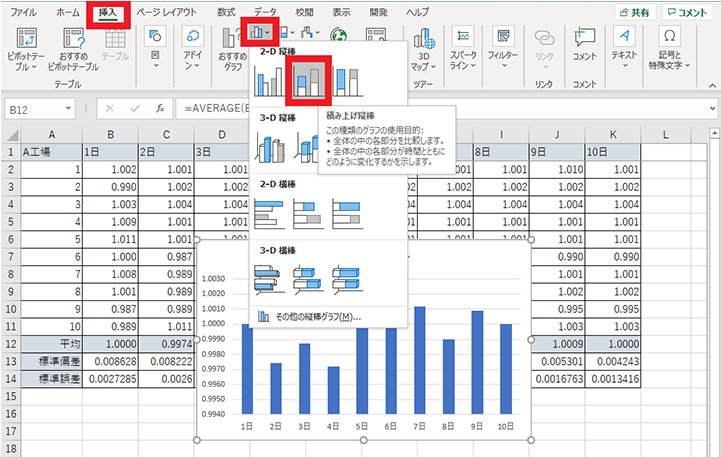Open the スパークライン dropdown arrow
This screenshot has height=457, width=721.
point(473,66)
